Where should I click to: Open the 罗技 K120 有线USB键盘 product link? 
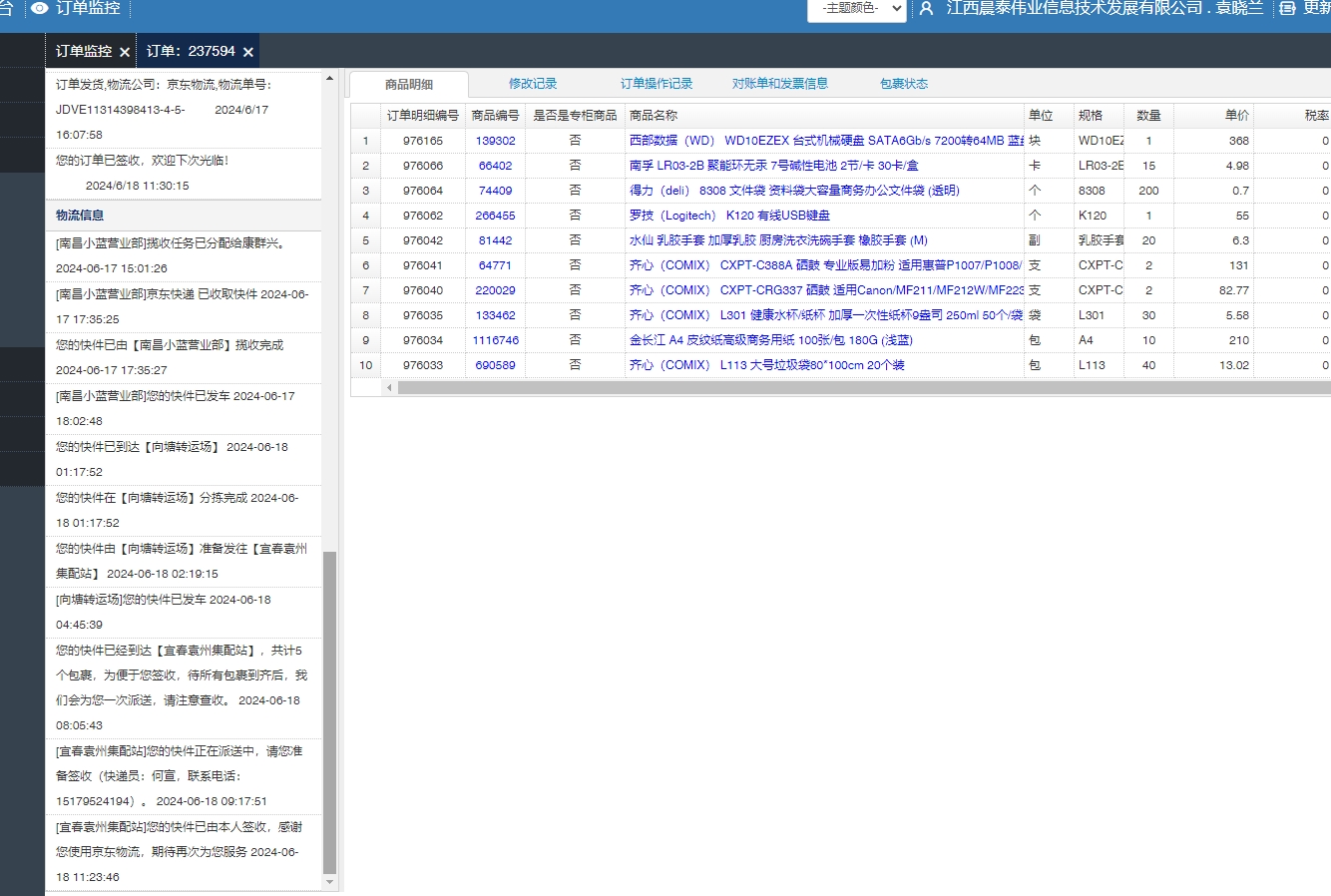(x=729, y=216)
